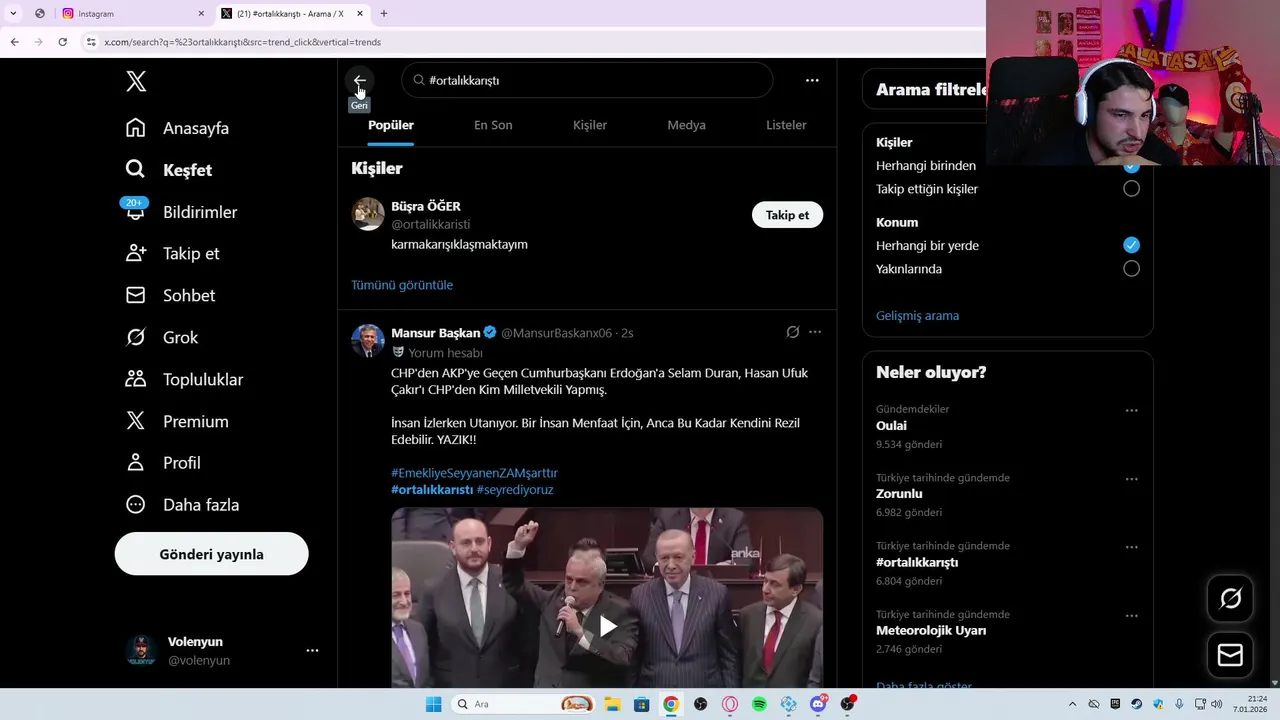The height and width of the screenshot is (720, 1280).
Task: Open Daha fazla menu in sidebar
Action: tap(182, 505)
